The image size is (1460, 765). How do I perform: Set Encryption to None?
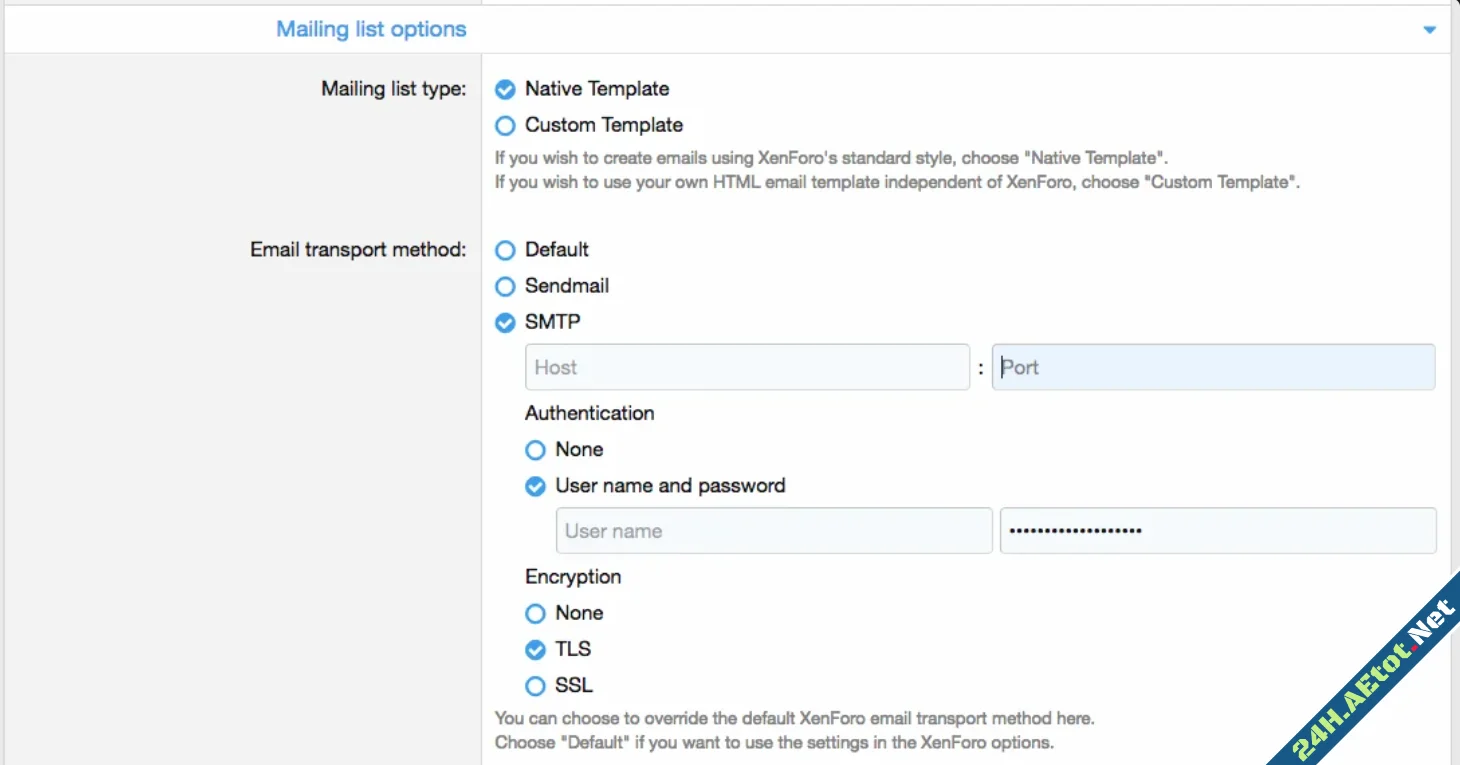click(x=536, y=613)
